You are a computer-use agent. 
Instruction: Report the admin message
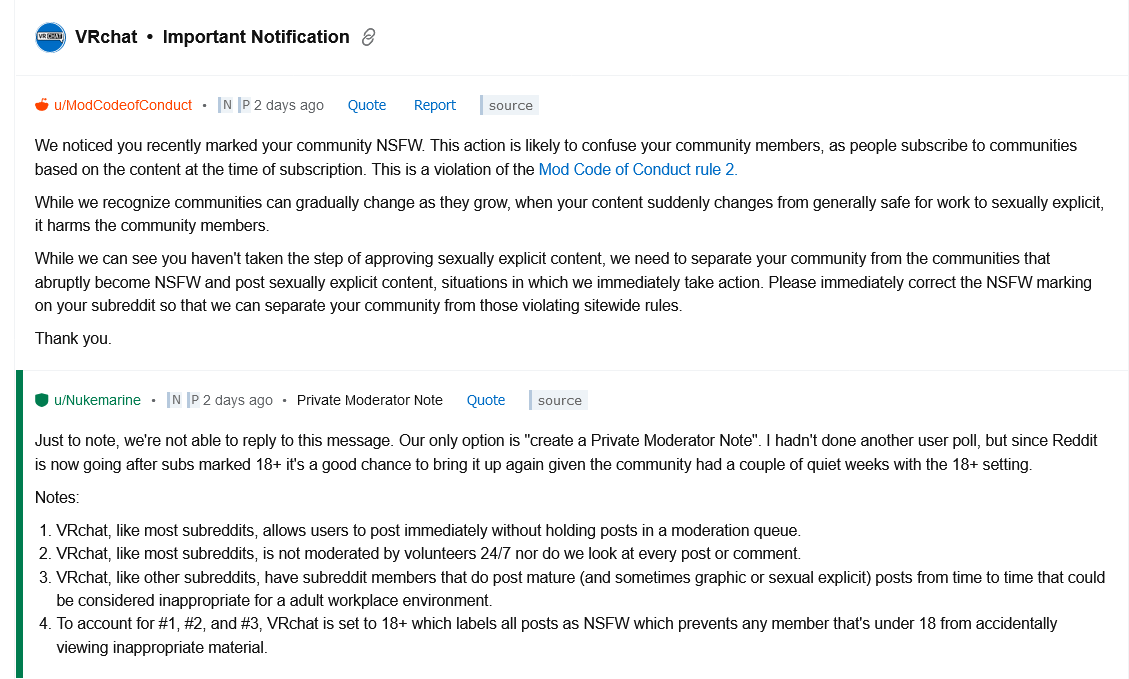(434, 104)
